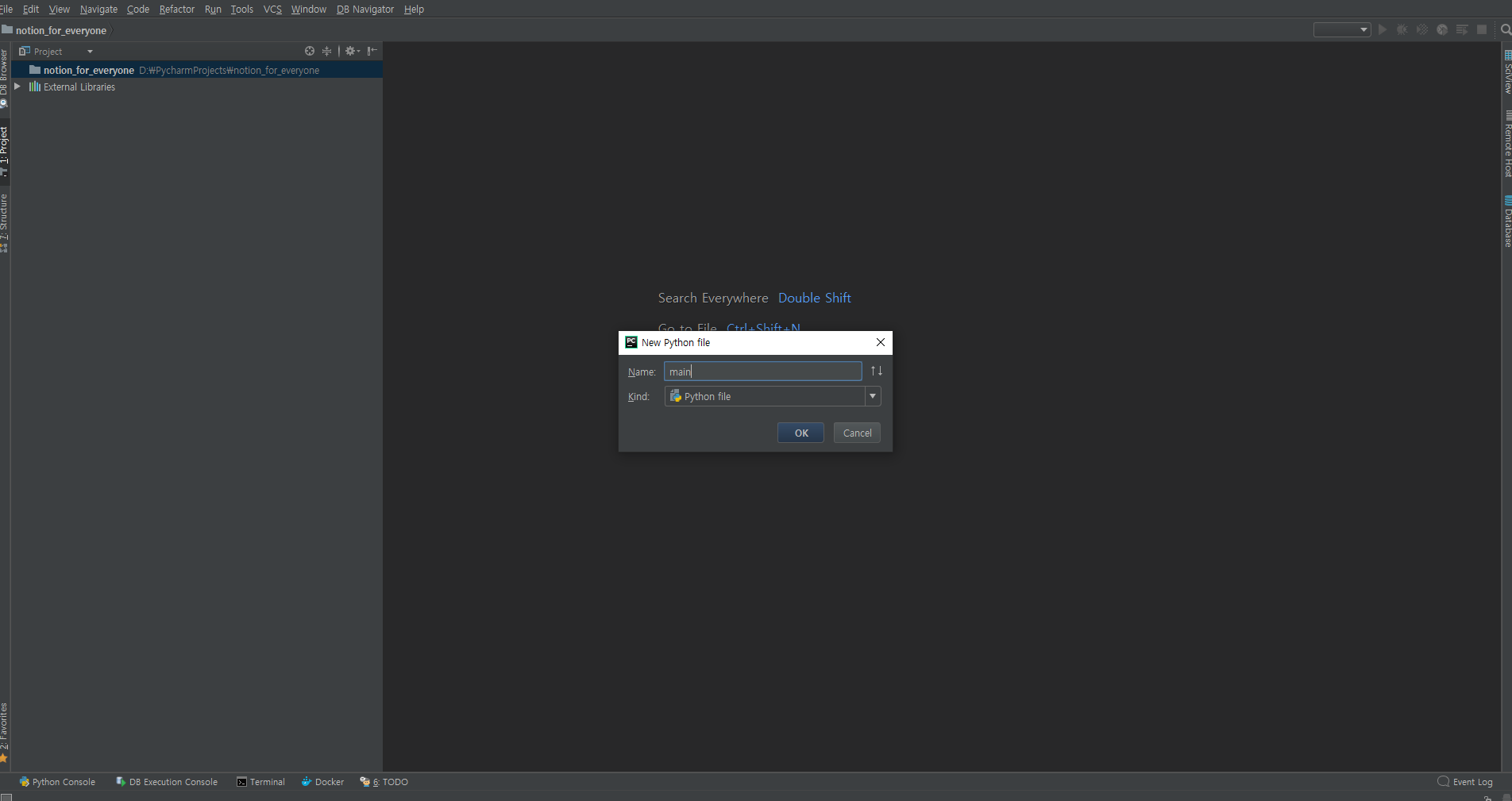The height and width of the screenshot is (801, 1512).
Task: Click the up-down arrows icon beside Name field
Action: pyautogui.click(x=877, y=371)
